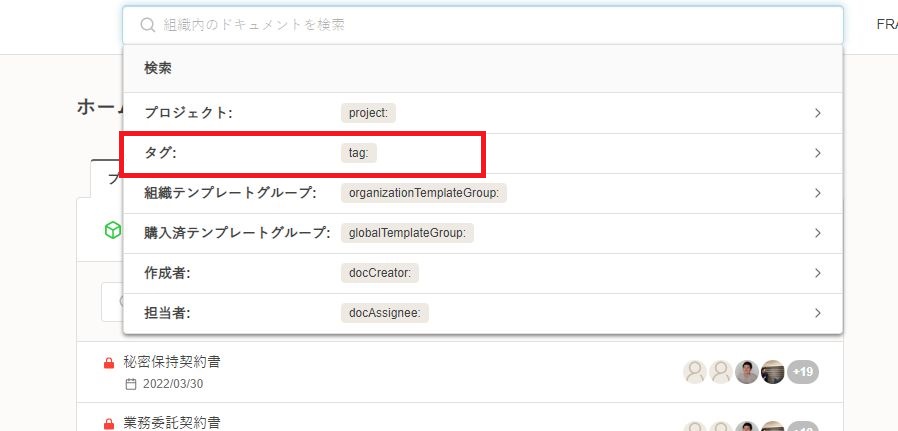The image size is (898, 431).
Task: Expand the 担当者 row chevron arrow
Action: (817, 313)
